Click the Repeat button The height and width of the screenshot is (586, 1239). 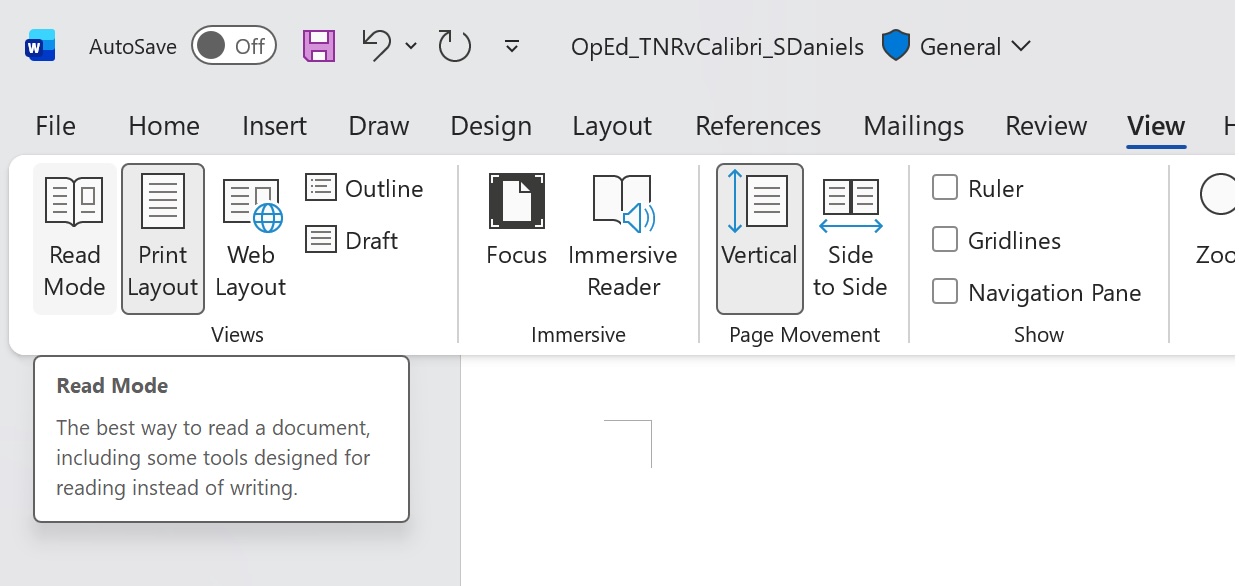pos(453,45)
